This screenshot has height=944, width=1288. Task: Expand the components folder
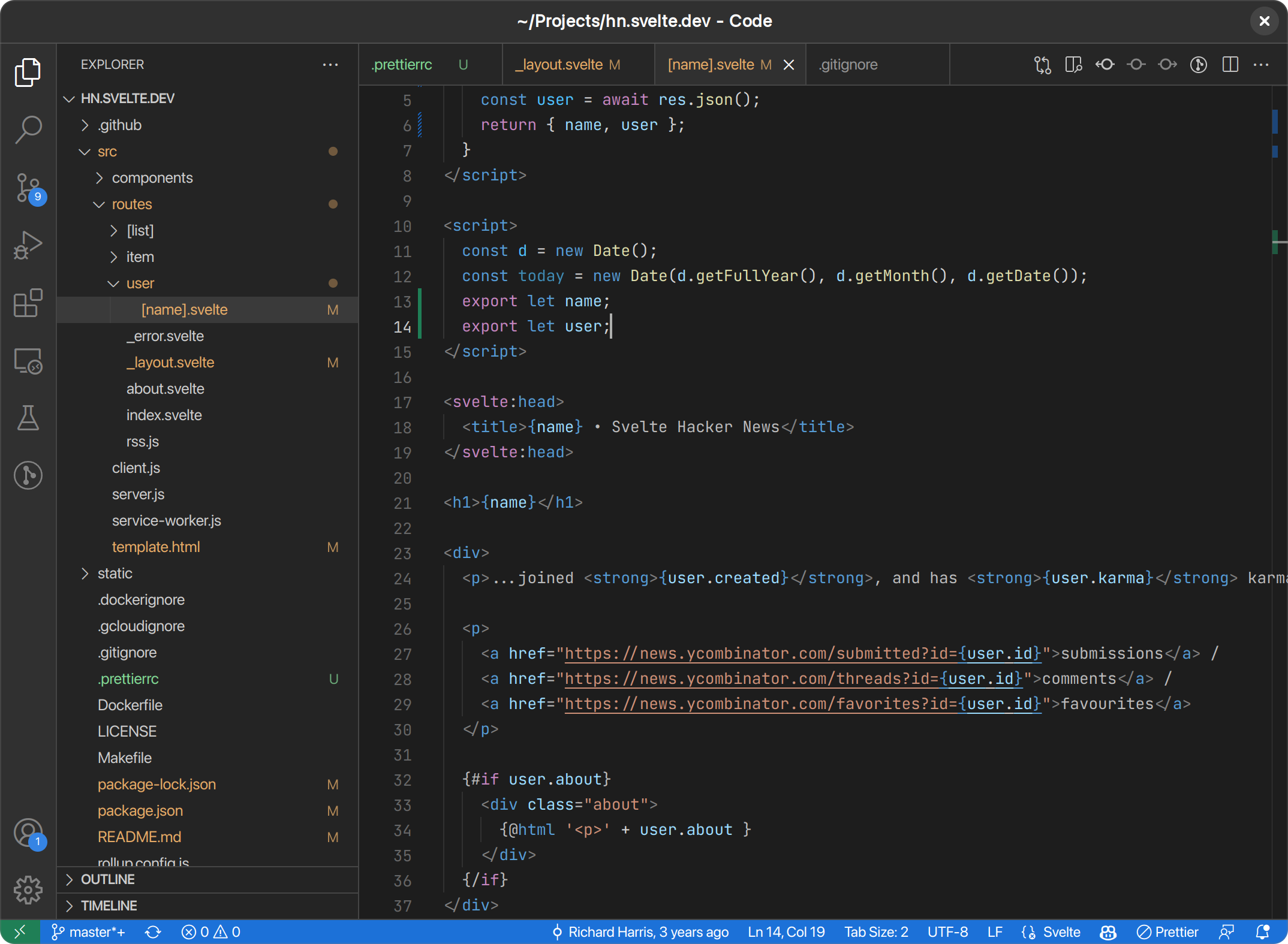(x=152, y=178)
